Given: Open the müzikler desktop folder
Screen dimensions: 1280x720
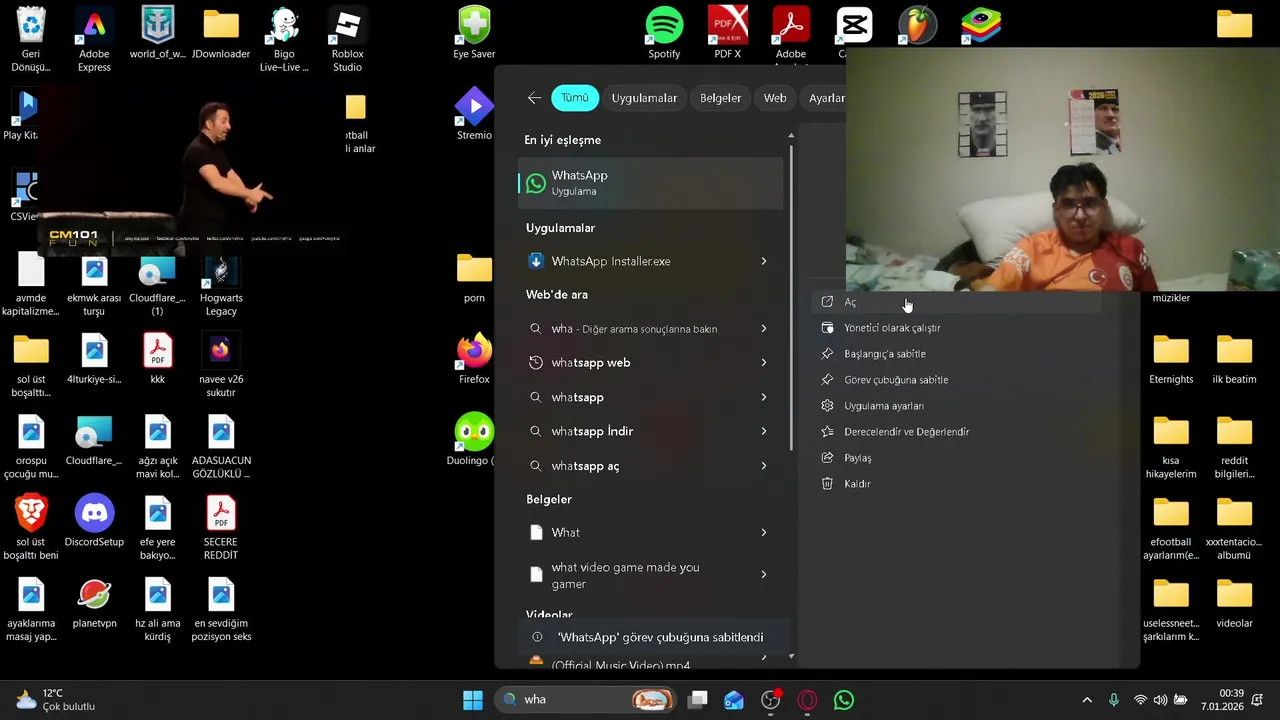Looking at the screenshot, I should pos(1171,297).
